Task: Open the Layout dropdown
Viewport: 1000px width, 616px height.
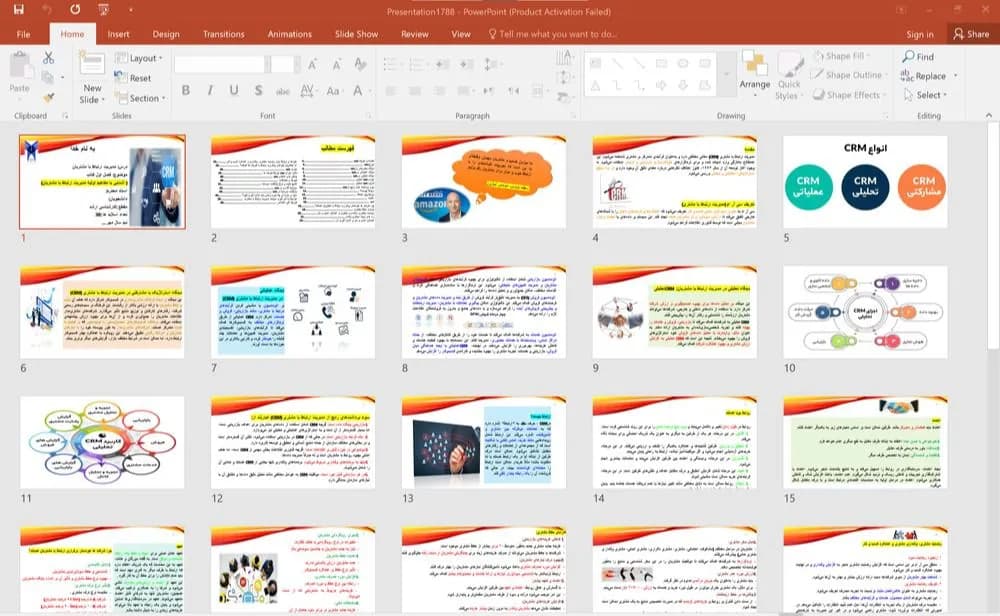Action: pos(138,58)
